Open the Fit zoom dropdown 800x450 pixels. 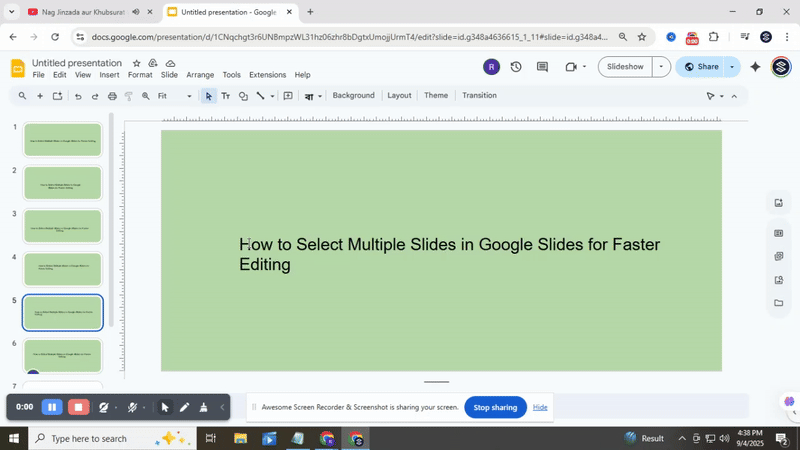coord(174,96)
